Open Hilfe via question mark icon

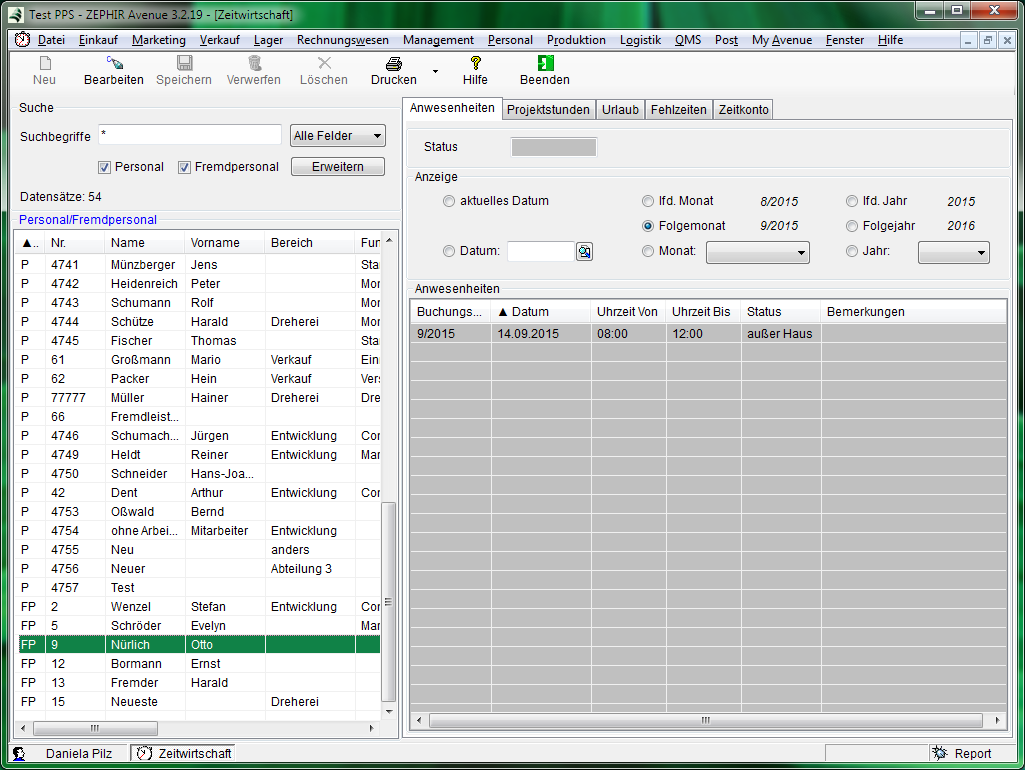475,63
